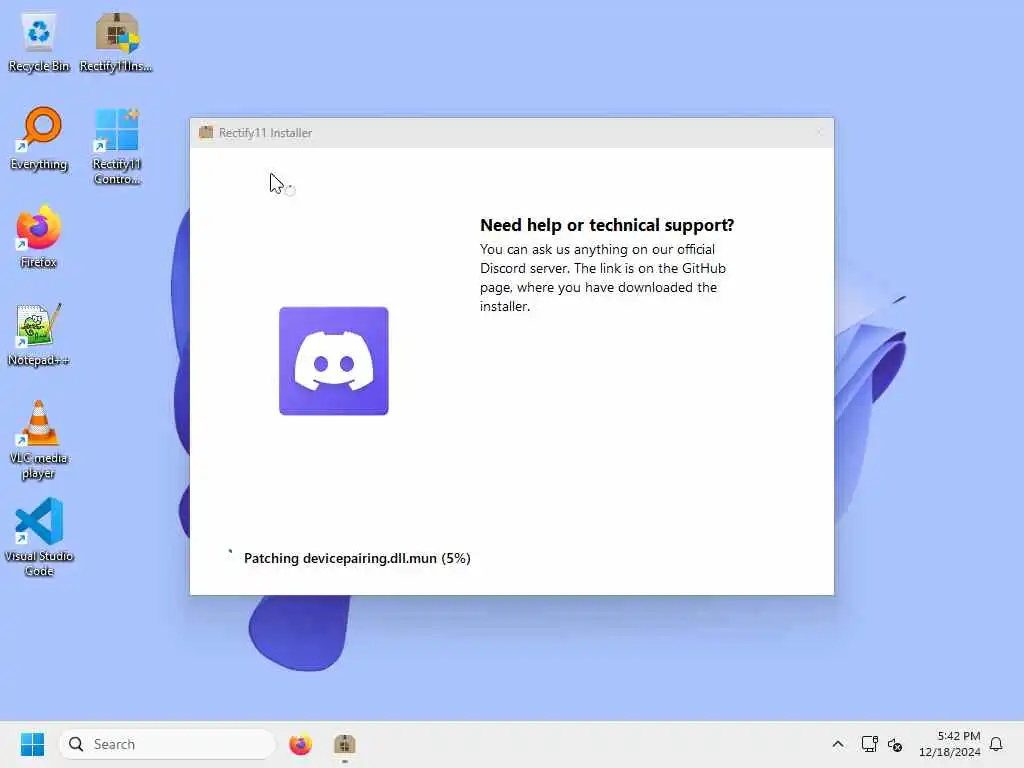Screen dimensions: 1024x768
Task: Click the 'Need help or technical support?' heading
Action: click(607, 225)
